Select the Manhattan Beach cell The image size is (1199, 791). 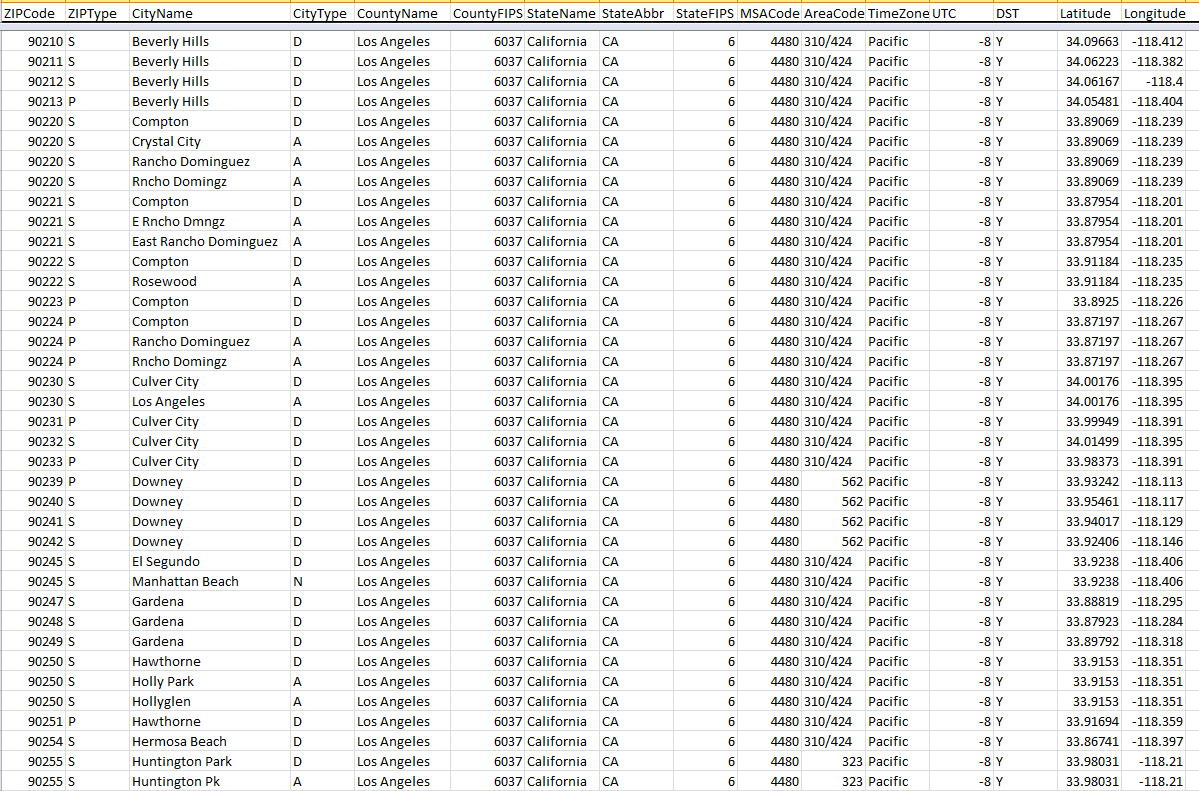[210, 581]
